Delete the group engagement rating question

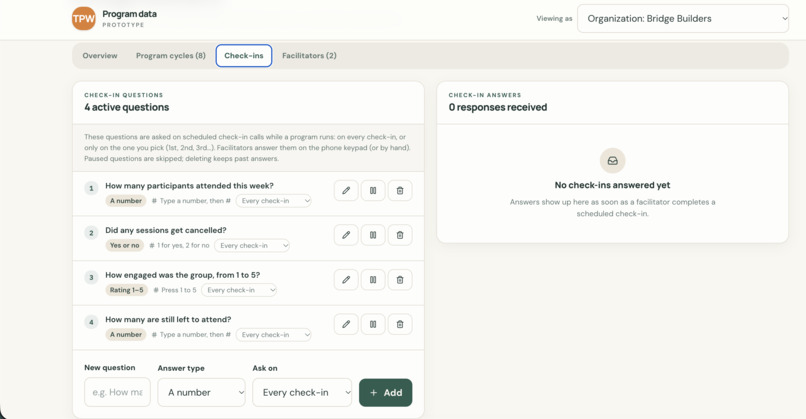click(399, 280)
